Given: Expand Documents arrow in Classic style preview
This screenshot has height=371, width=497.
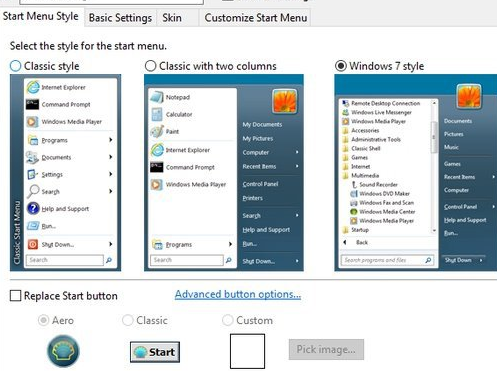Looking at the screenshot, I should 111,157.
